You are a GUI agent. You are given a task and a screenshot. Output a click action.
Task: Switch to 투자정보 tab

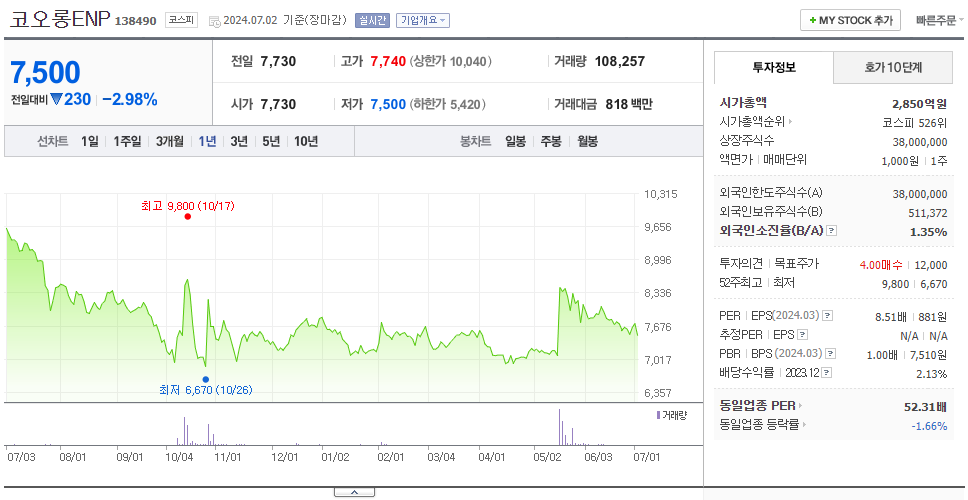774,67
